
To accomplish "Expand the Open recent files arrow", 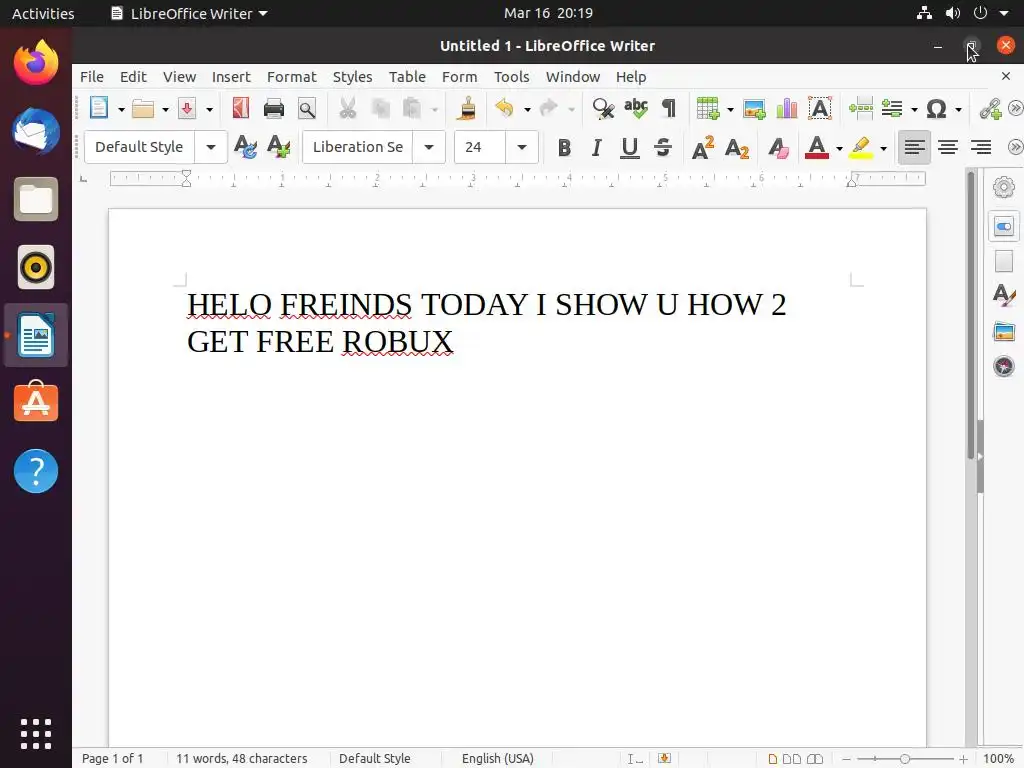I will (x=165, y=110).
